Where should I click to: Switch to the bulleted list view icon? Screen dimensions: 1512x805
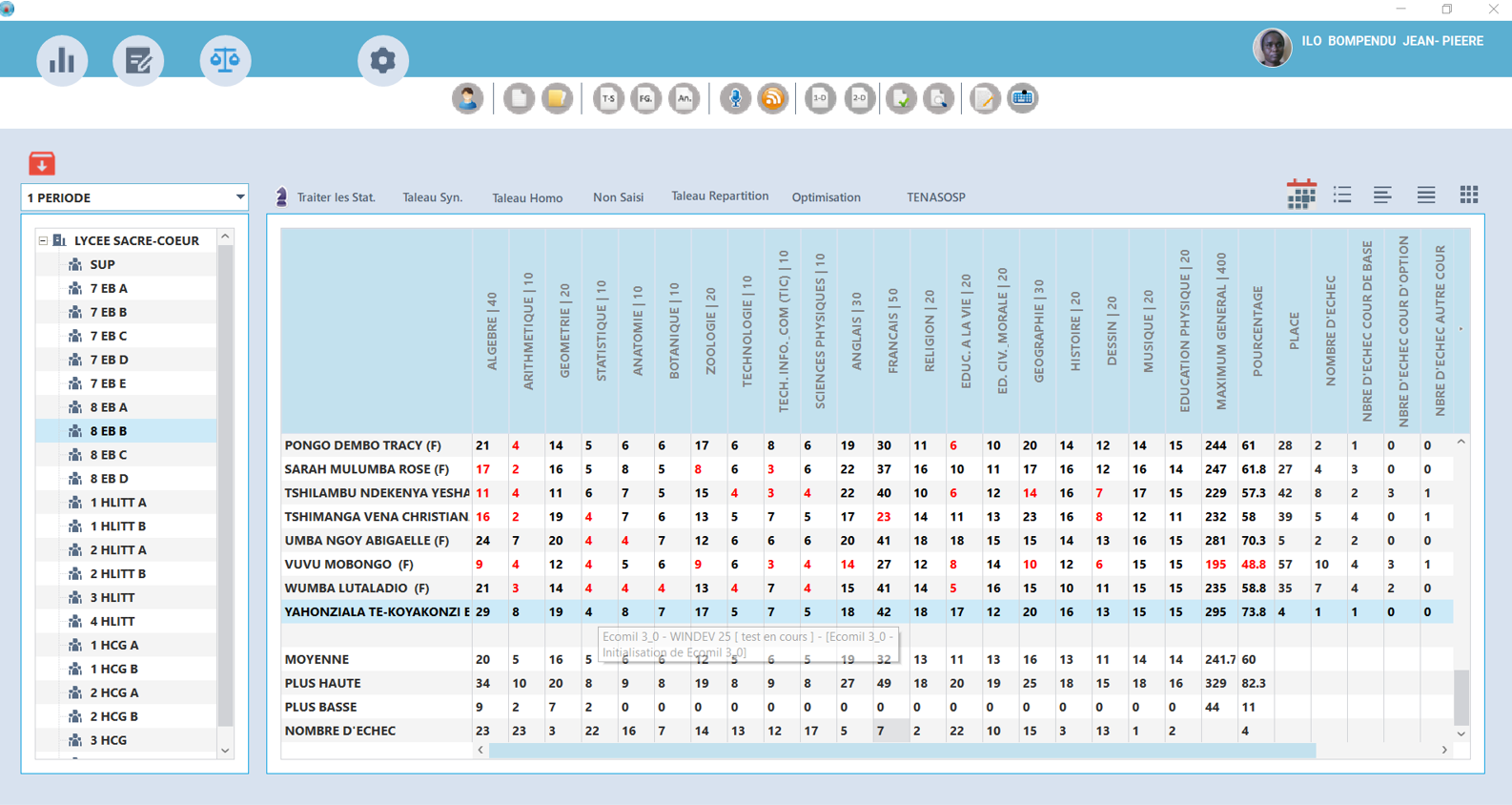click(x=1342, y=195)
